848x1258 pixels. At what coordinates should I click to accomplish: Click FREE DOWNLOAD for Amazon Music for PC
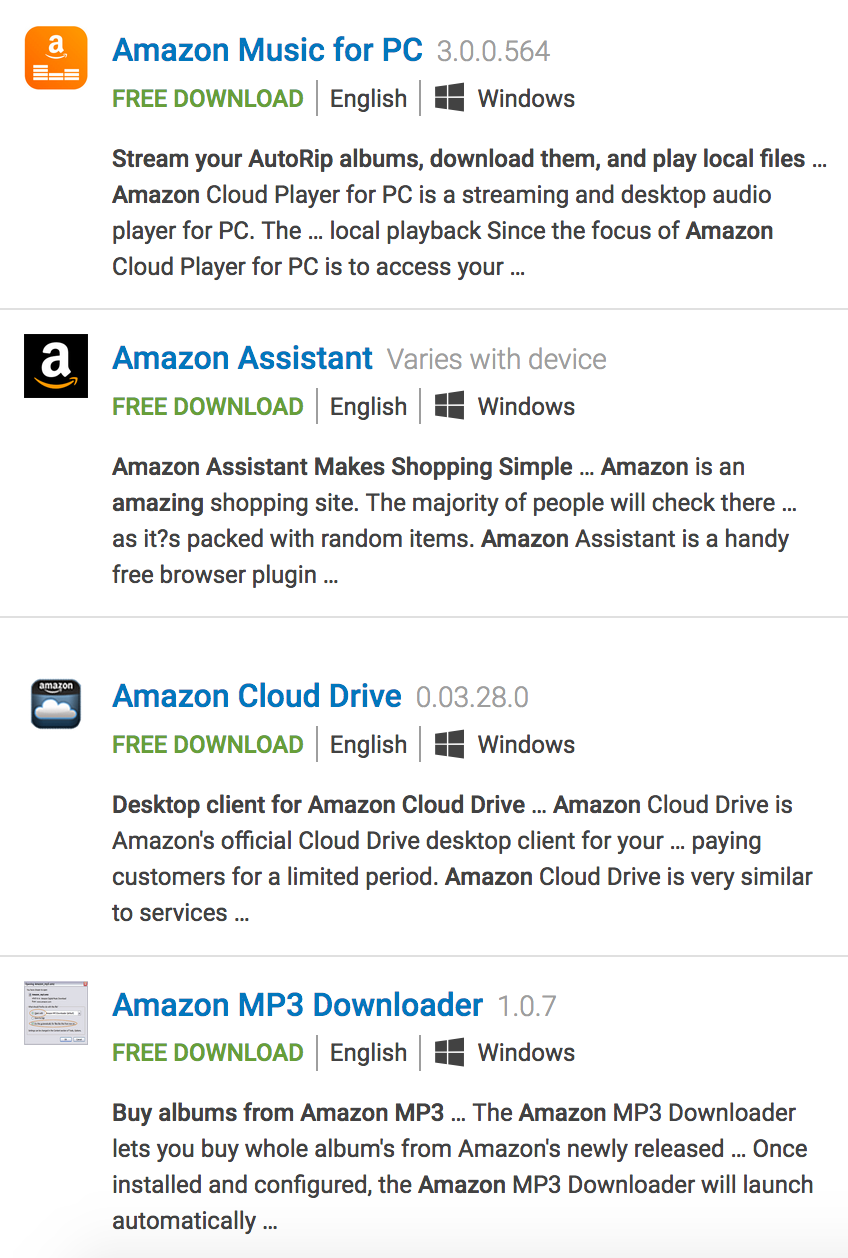207,97
